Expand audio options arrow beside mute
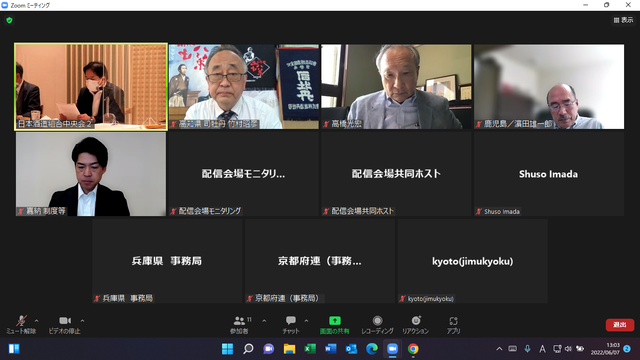 tap(36, 321)
